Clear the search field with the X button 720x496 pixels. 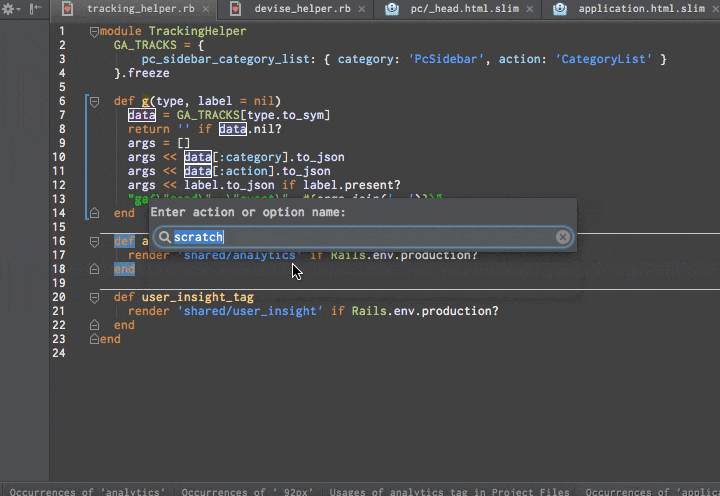coord(562,237)
